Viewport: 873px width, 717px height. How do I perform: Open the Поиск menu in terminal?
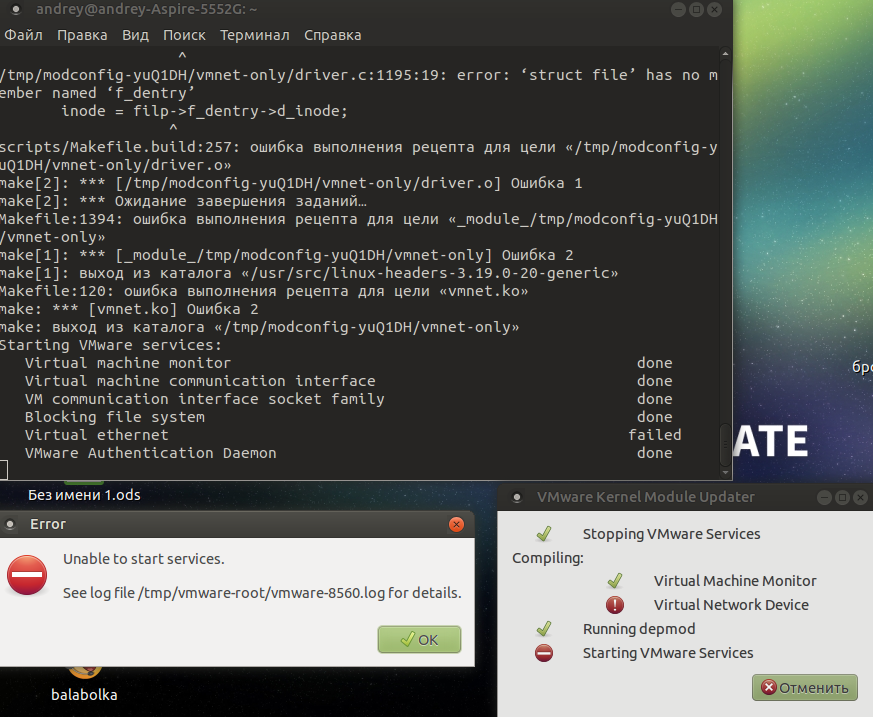pos(184,35)
